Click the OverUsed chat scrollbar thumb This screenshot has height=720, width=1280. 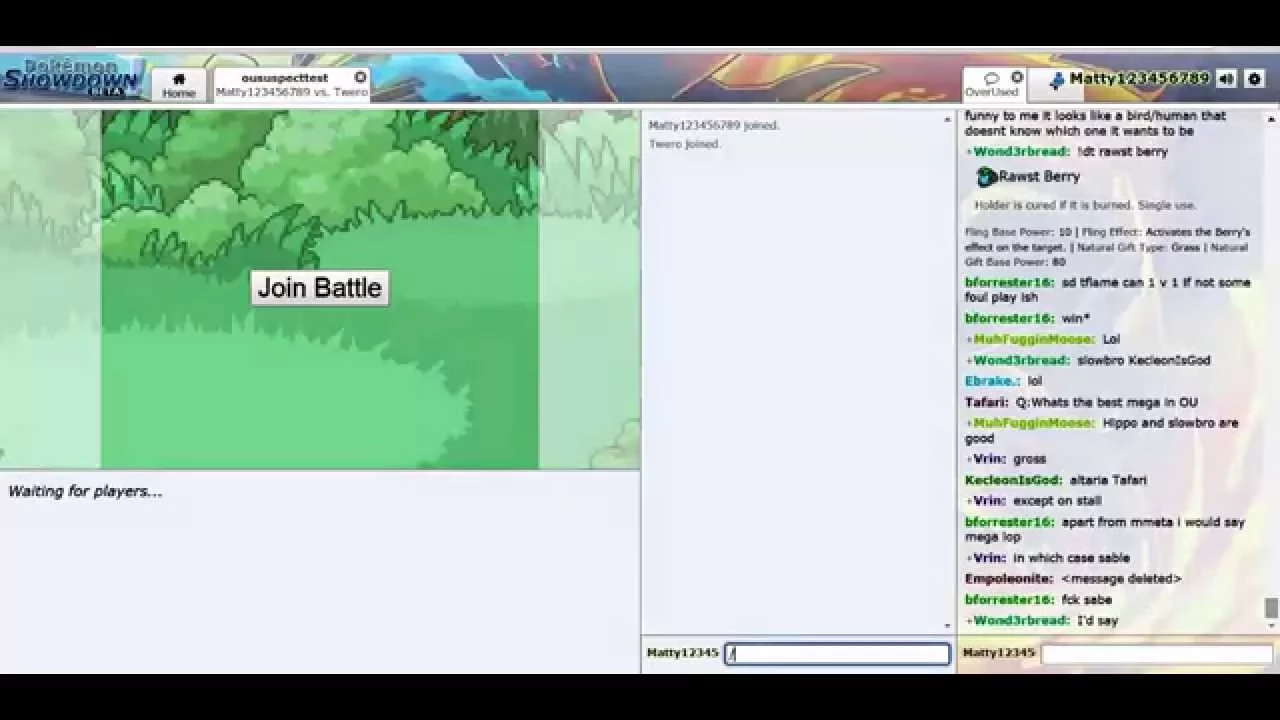click(x=1271, y=608)
